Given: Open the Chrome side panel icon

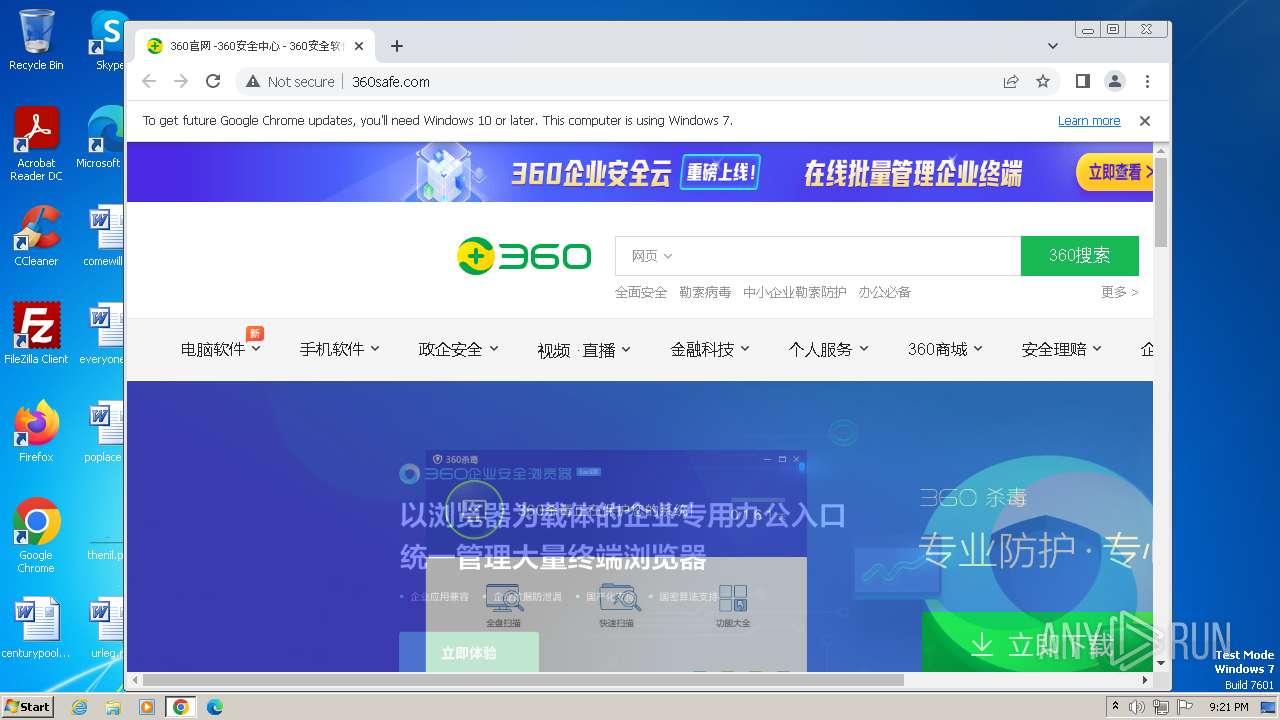Looking at the screenshot, I should point(1082,81).
